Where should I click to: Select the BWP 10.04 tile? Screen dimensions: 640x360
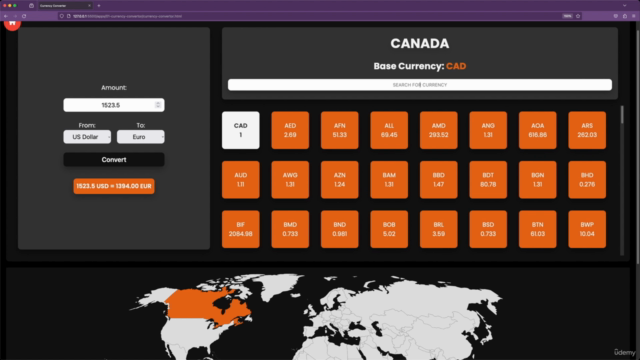tap(587, 229)
